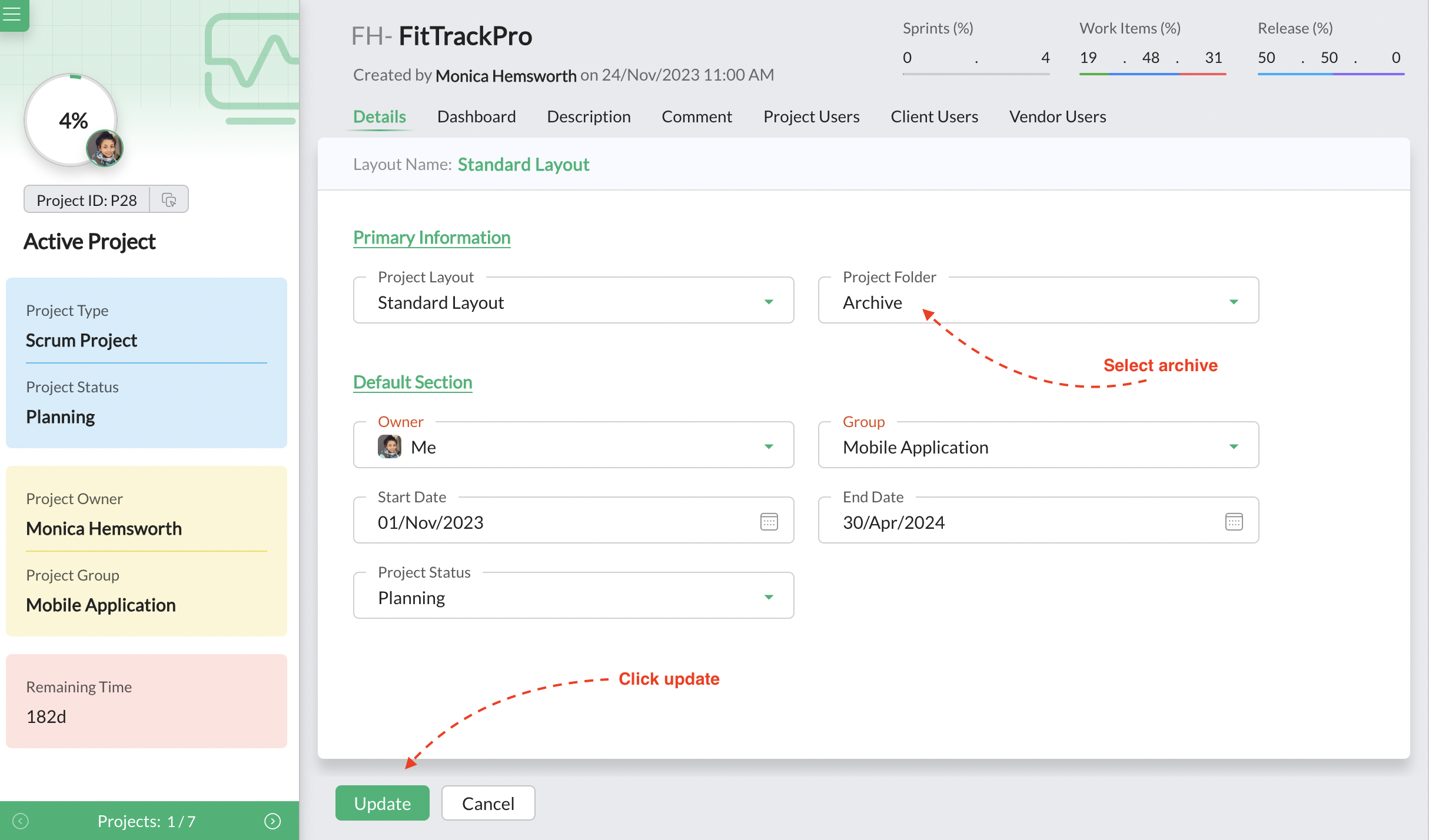The image size is (1429, 840).
Task: Click the Project ID: P28 label
Action: (87, 200)
